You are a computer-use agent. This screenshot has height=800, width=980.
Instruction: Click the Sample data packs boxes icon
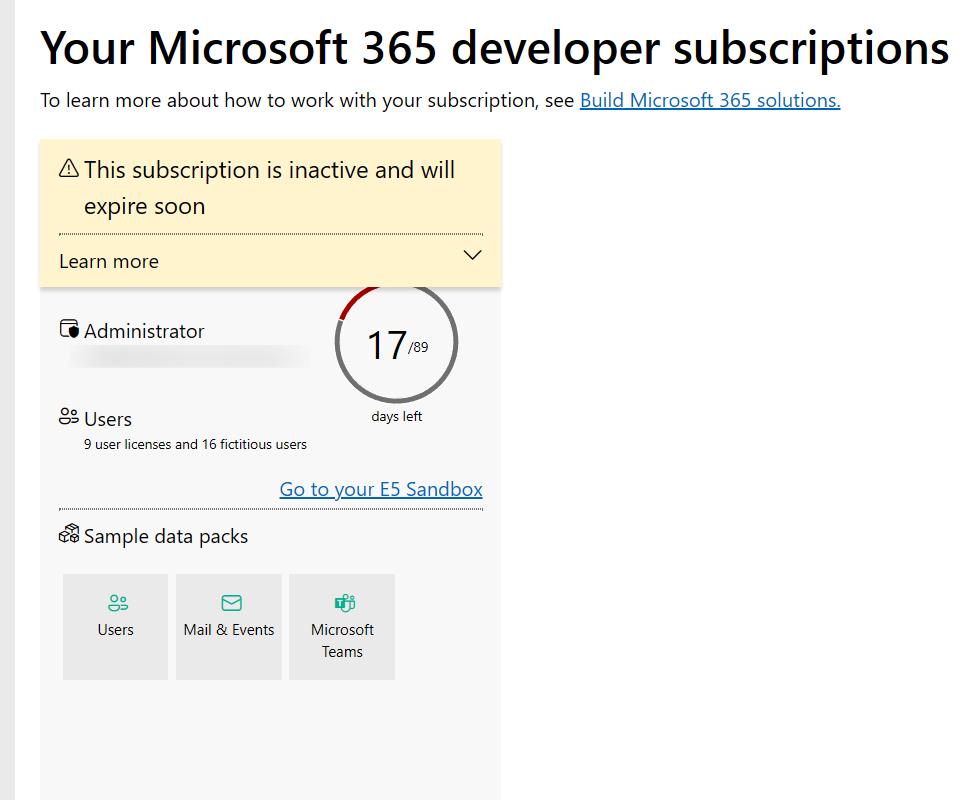(69, 534)
